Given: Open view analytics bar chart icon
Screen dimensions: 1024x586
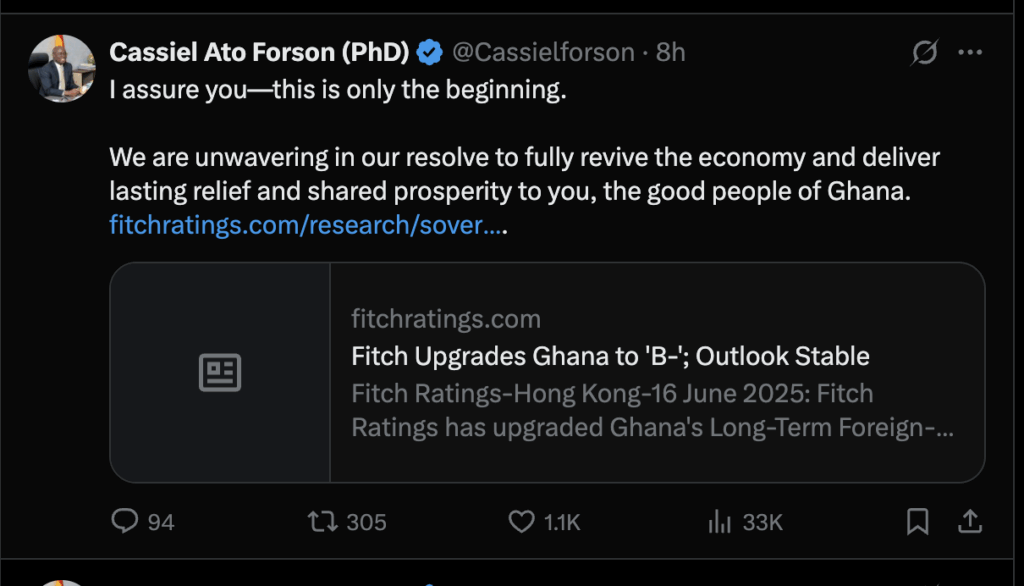Looking at the screenshot, I should [x=719, y=521].
